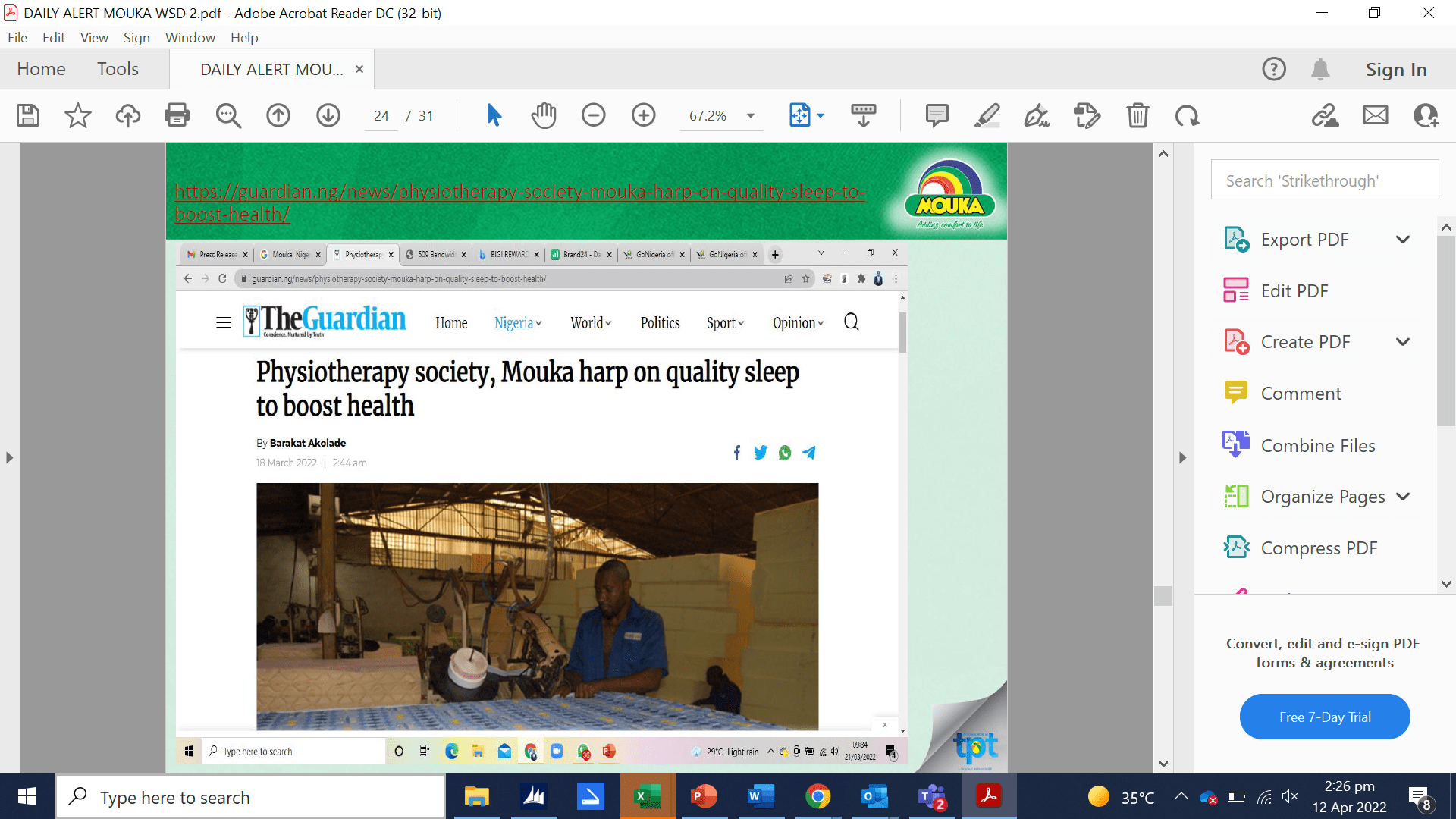Image resolution: width=1456 pixels, height=819 pixels.
Task: Click the Delete trash can icon
Action: tap(1137, 115)
